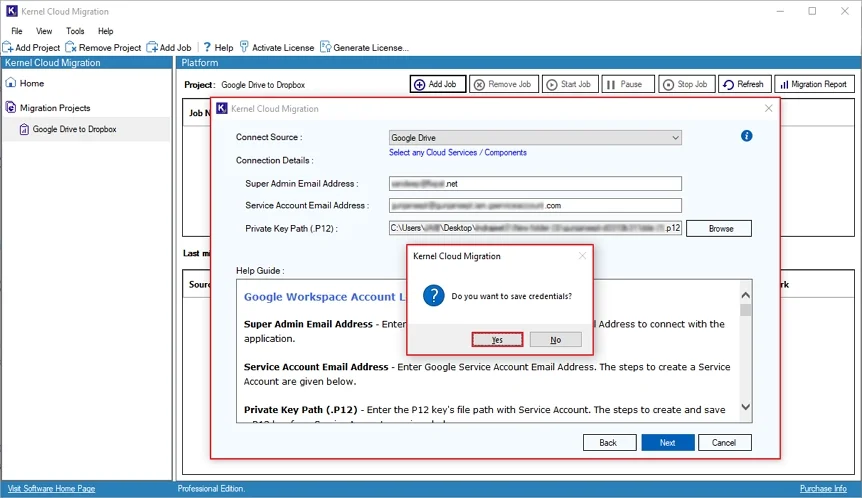Viewport: 862px width, 498px height.
Task: Click the Home icon in sidebar
Action: pos(11,83)
